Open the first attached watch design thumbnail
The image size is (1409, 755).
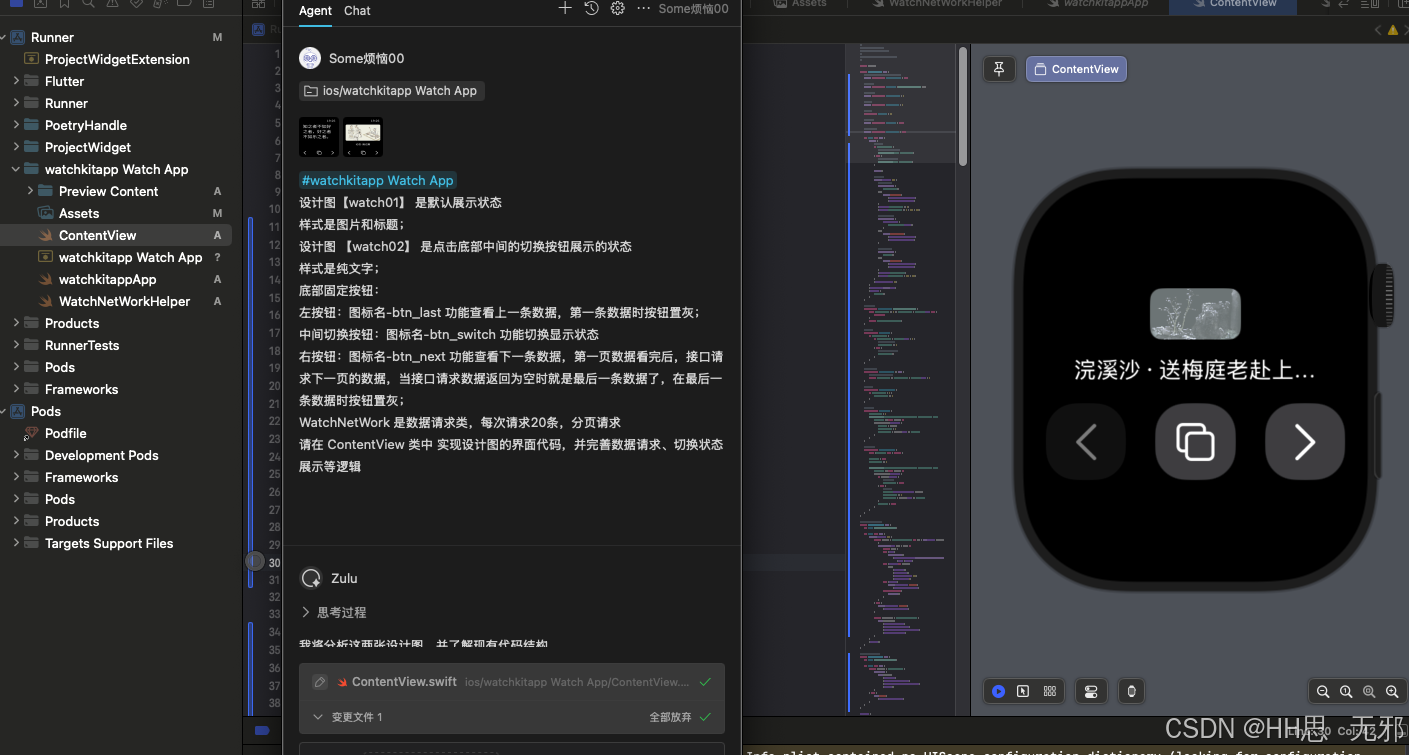coord(319,137)
